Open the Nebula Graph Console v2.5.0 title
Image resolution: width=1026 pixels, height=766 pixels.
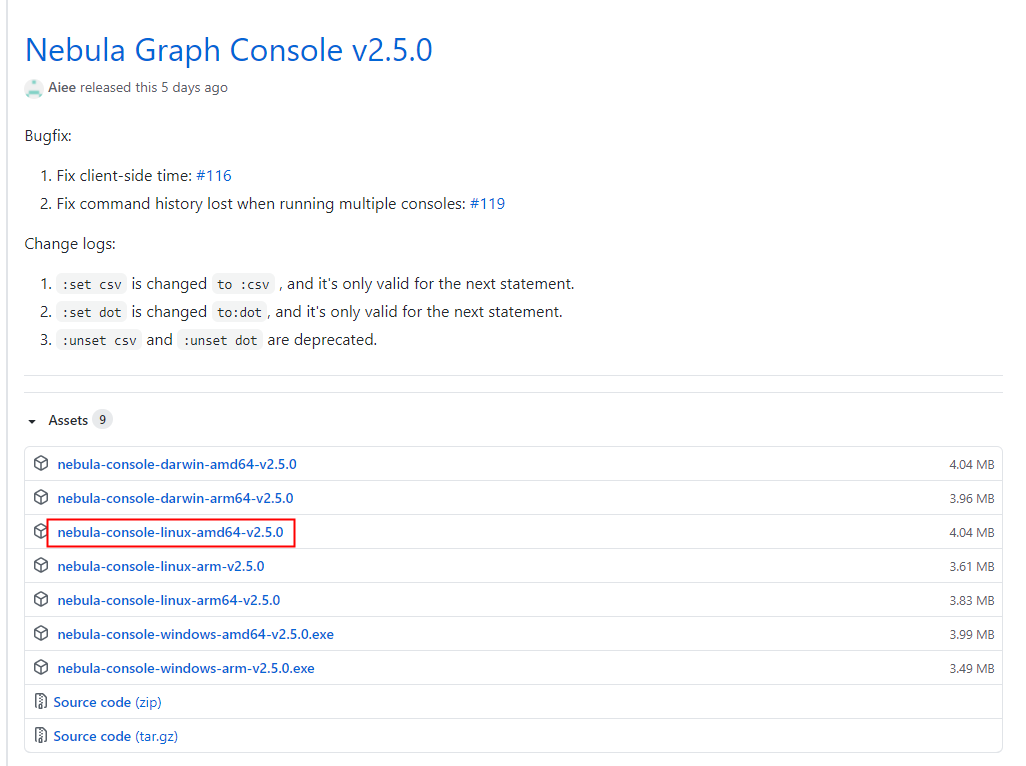[x=229, y=50]
